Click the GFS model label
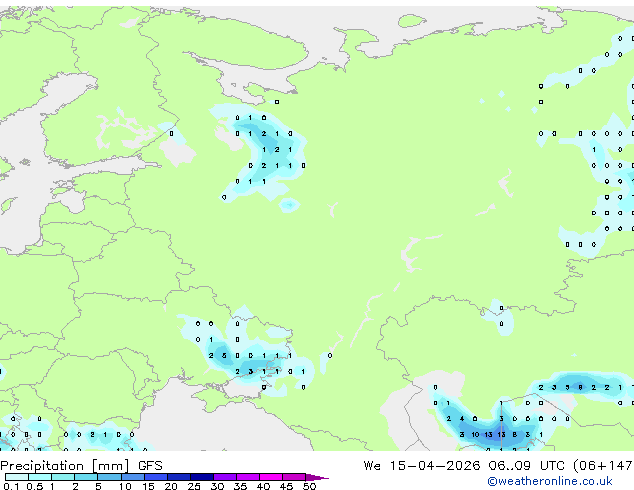The height and width of the screenshot is (490, 634). pos(150,466)
